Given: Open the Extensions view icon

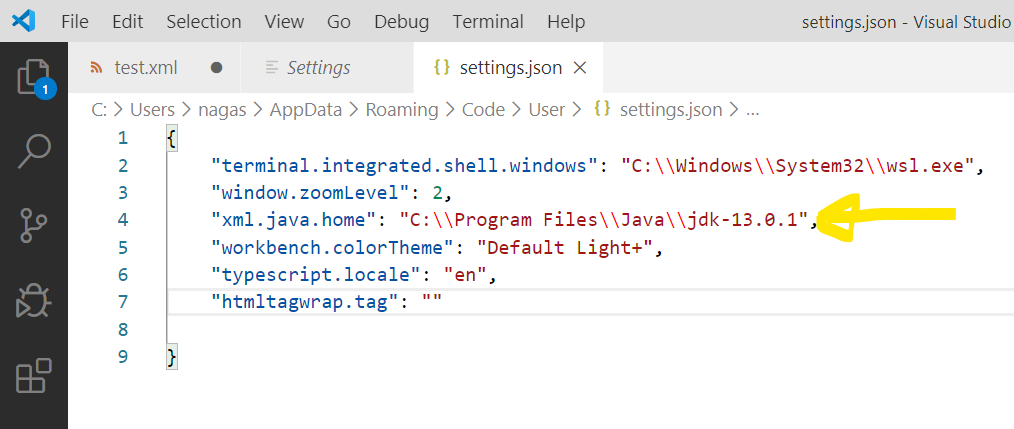Looking at the screenshot, I should [x=34, y=377].
